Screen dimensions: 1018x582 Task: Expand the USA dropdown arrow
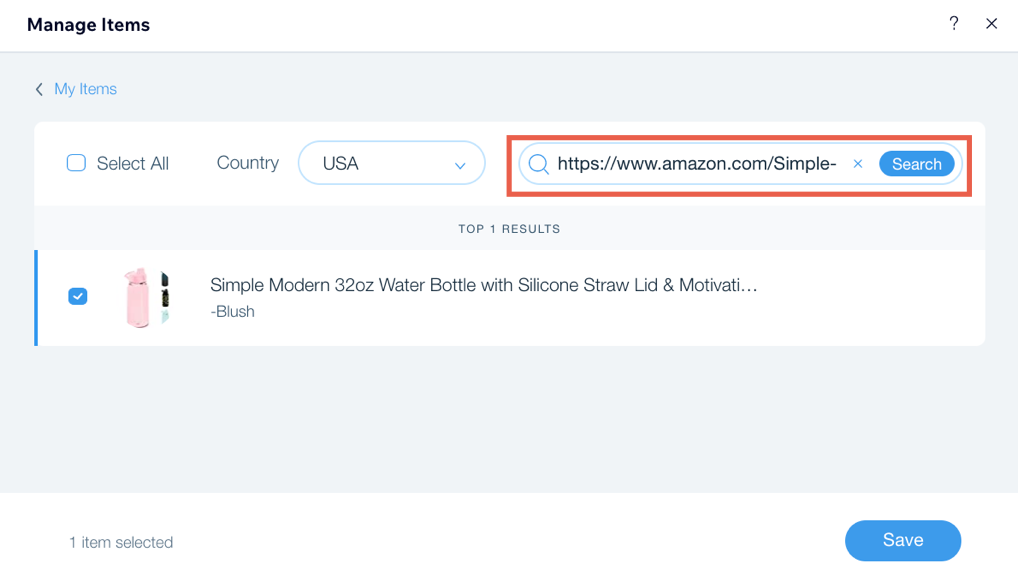tap(460, 165)
